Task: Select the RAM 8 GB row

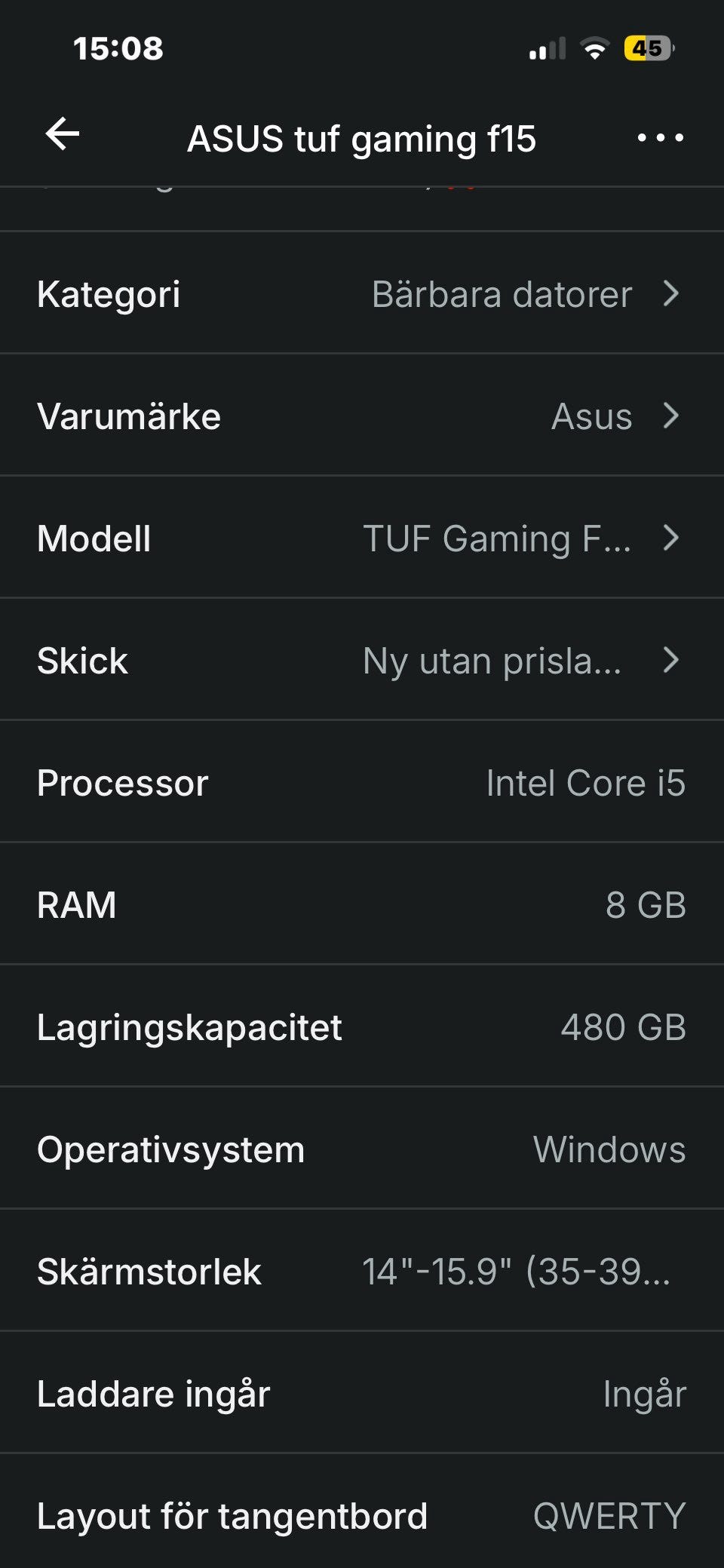Action: click(x=362, y=905)
